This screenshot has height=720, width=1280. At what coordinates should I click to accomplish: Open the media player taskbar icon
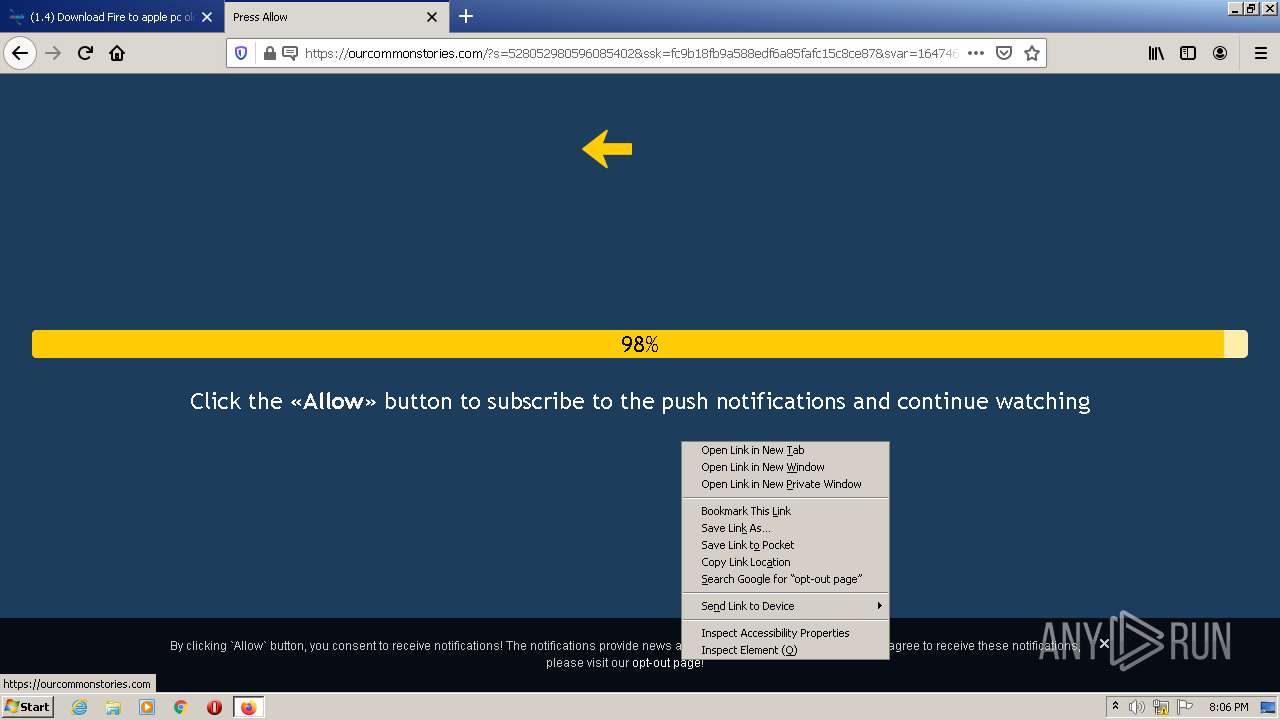[x=147, y=707]
